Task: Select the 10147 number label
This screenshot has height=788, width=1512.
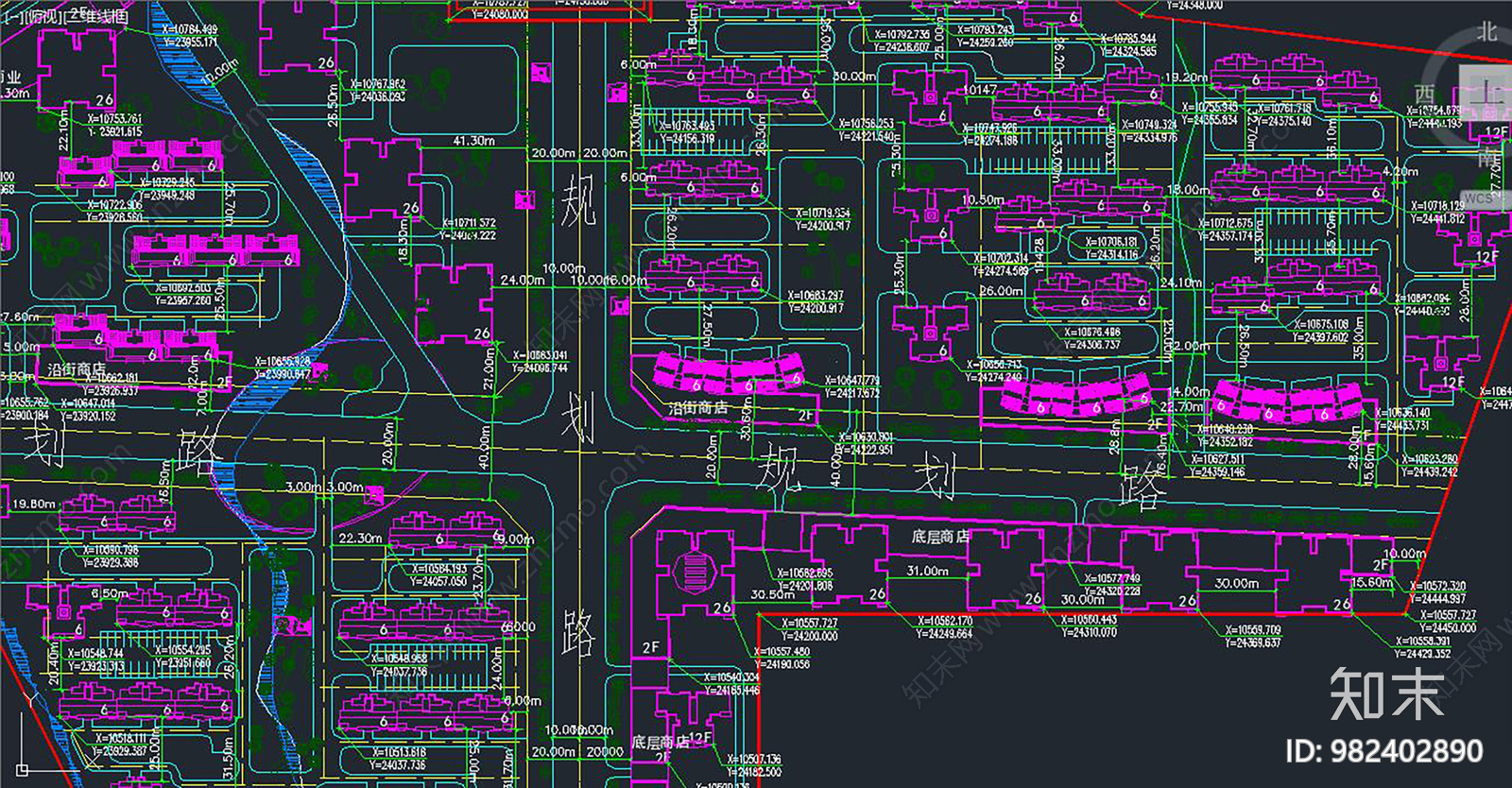Action: pos(980,90)
